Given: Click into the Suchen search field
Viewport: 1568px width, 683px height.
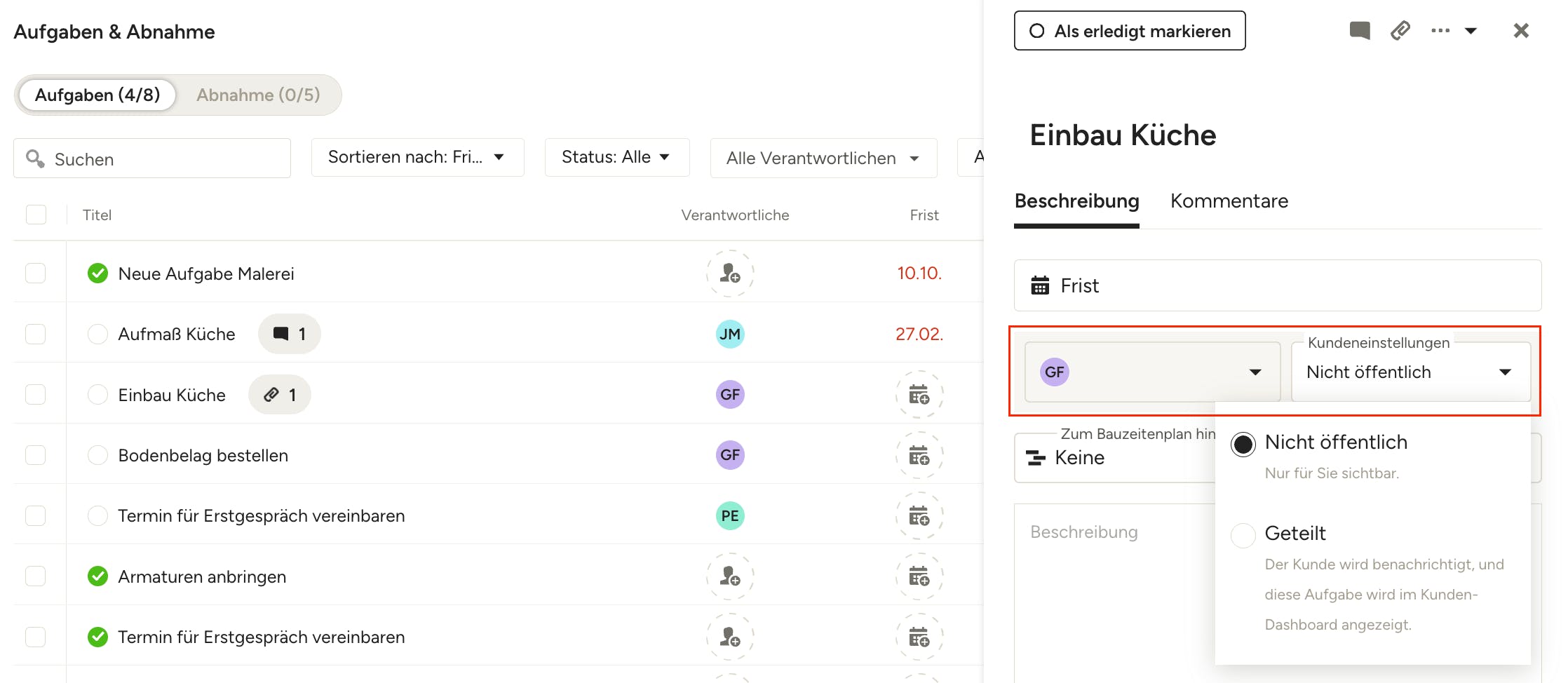Looking at the screenshot, I should [x=161, y=159].
